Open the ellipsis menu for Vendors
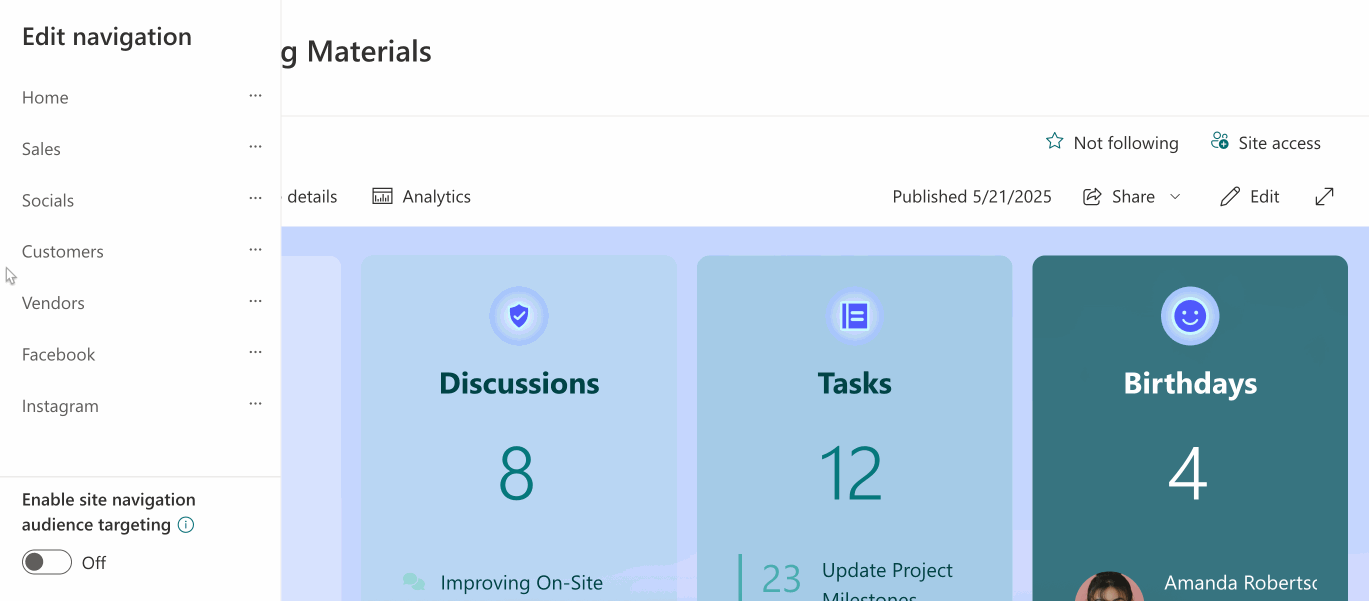Screen dimensions: 1369x601 [x=255, y=302]
